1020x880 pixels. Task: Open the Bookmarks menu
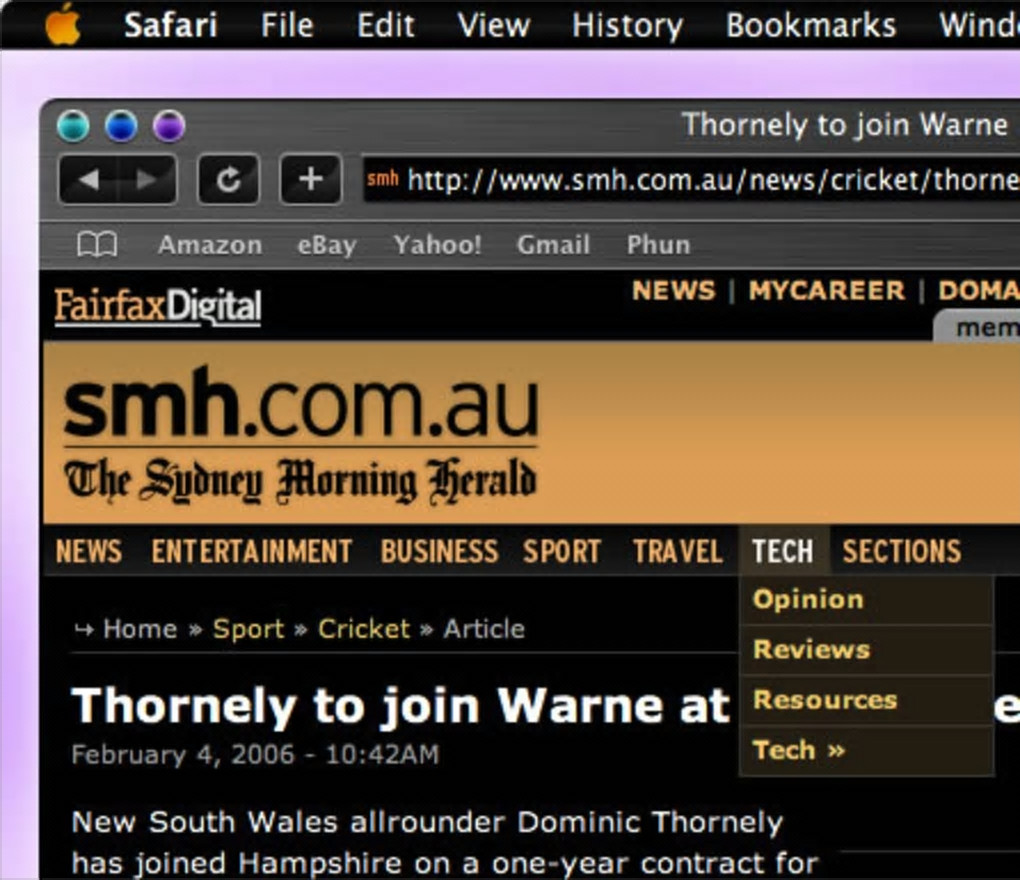811,25
